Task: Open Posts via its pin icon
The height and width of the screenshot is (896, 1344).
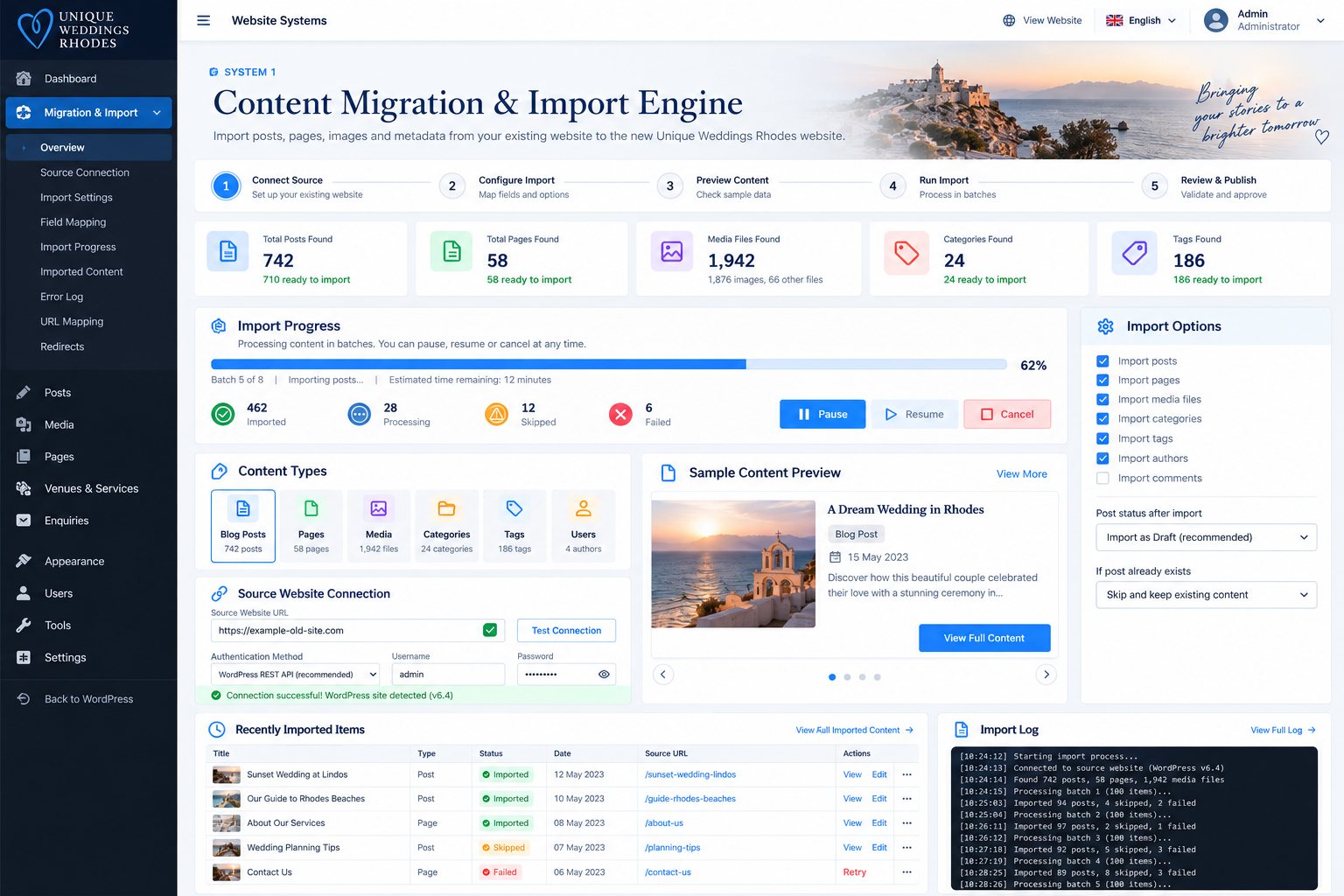Action: (x=24, y=393)
